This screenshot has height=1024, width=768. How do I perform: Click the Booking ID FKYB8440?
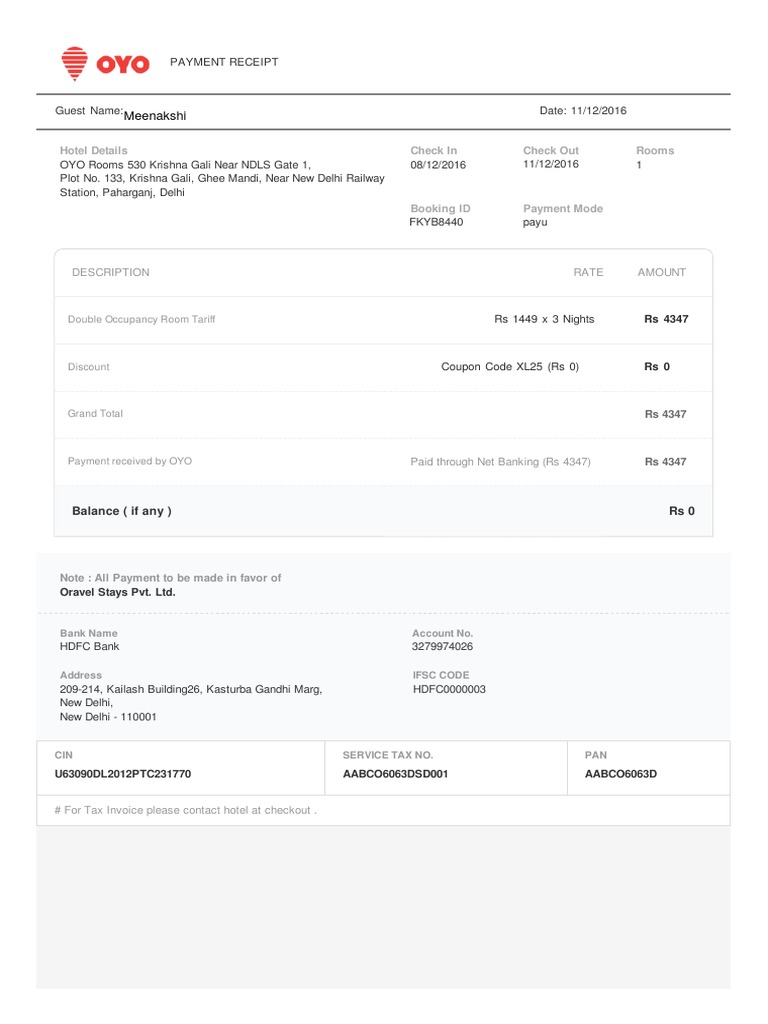(x=436, y=222)
